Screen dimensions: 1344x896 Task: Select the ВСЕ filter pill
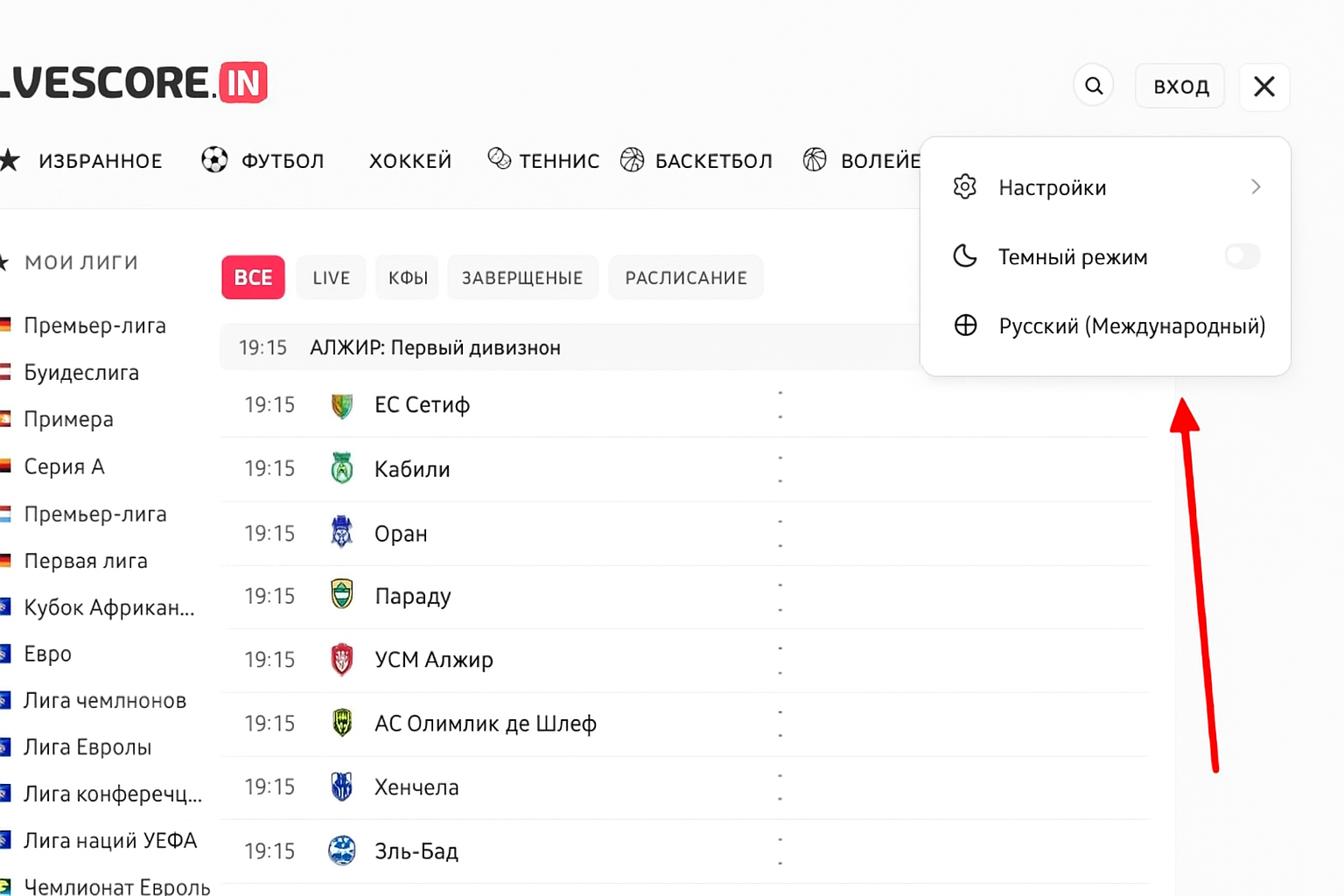(x=253, y=277)
